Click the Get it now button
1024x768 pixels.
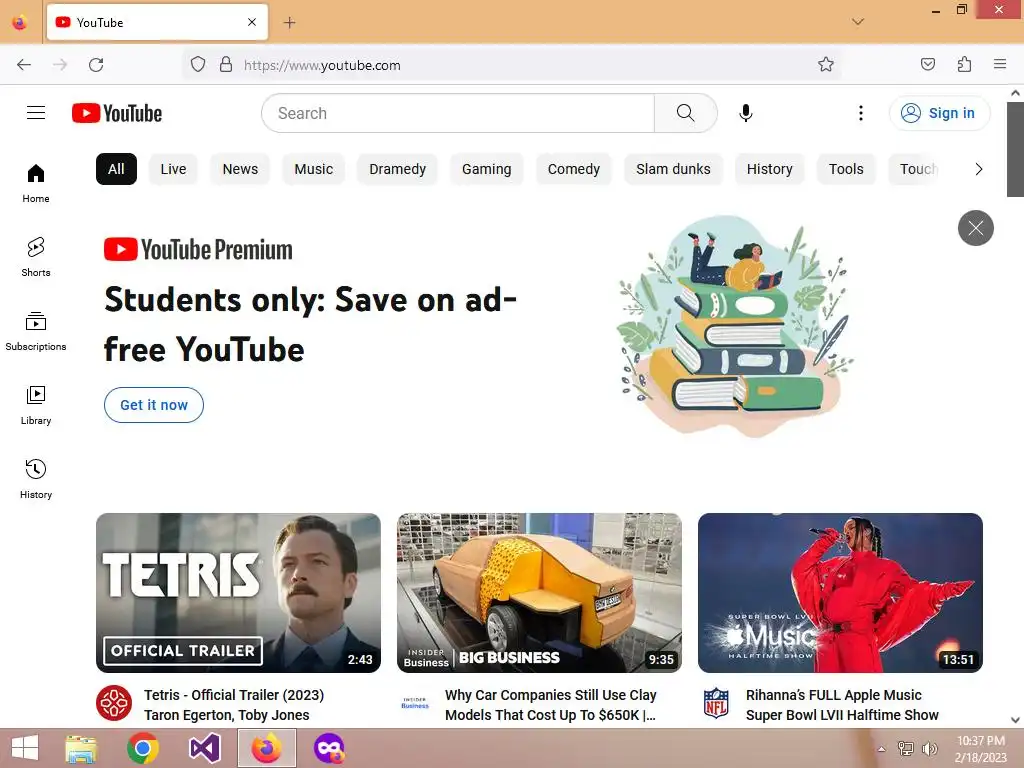pyautogui.click(x=153, y=405)
